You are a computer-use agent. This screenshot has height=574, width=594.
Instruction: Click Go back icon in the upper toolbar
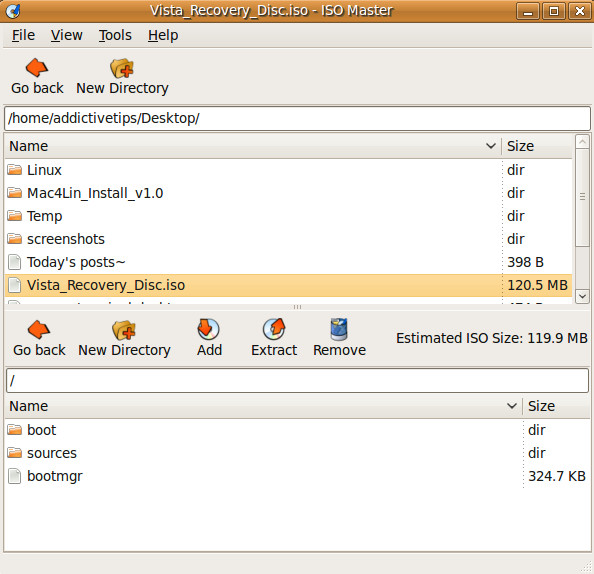37,68
